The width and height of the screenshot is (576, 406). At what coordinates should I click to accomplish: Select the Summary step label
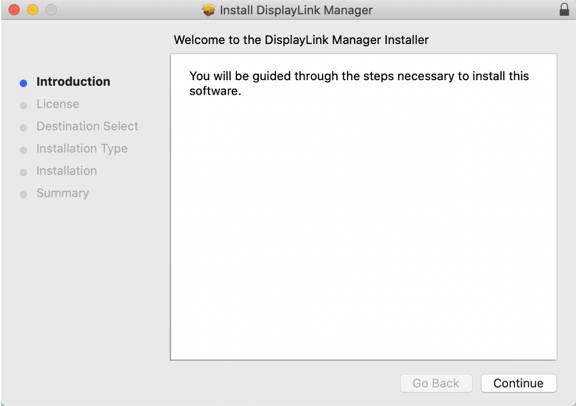tap(62, 193)
